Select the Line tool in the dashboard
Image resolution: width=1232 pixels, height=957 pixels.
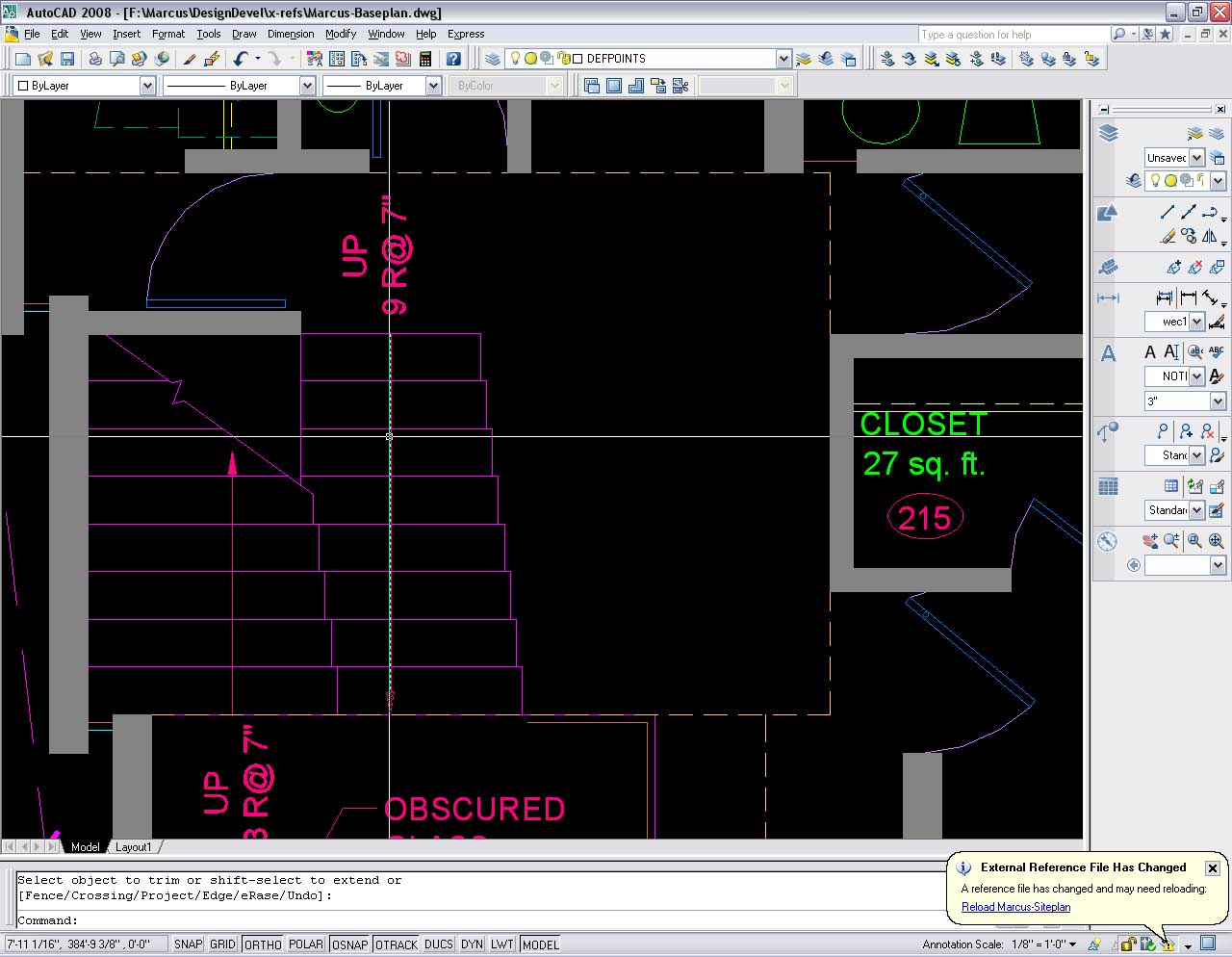[x=1168, y=213]
